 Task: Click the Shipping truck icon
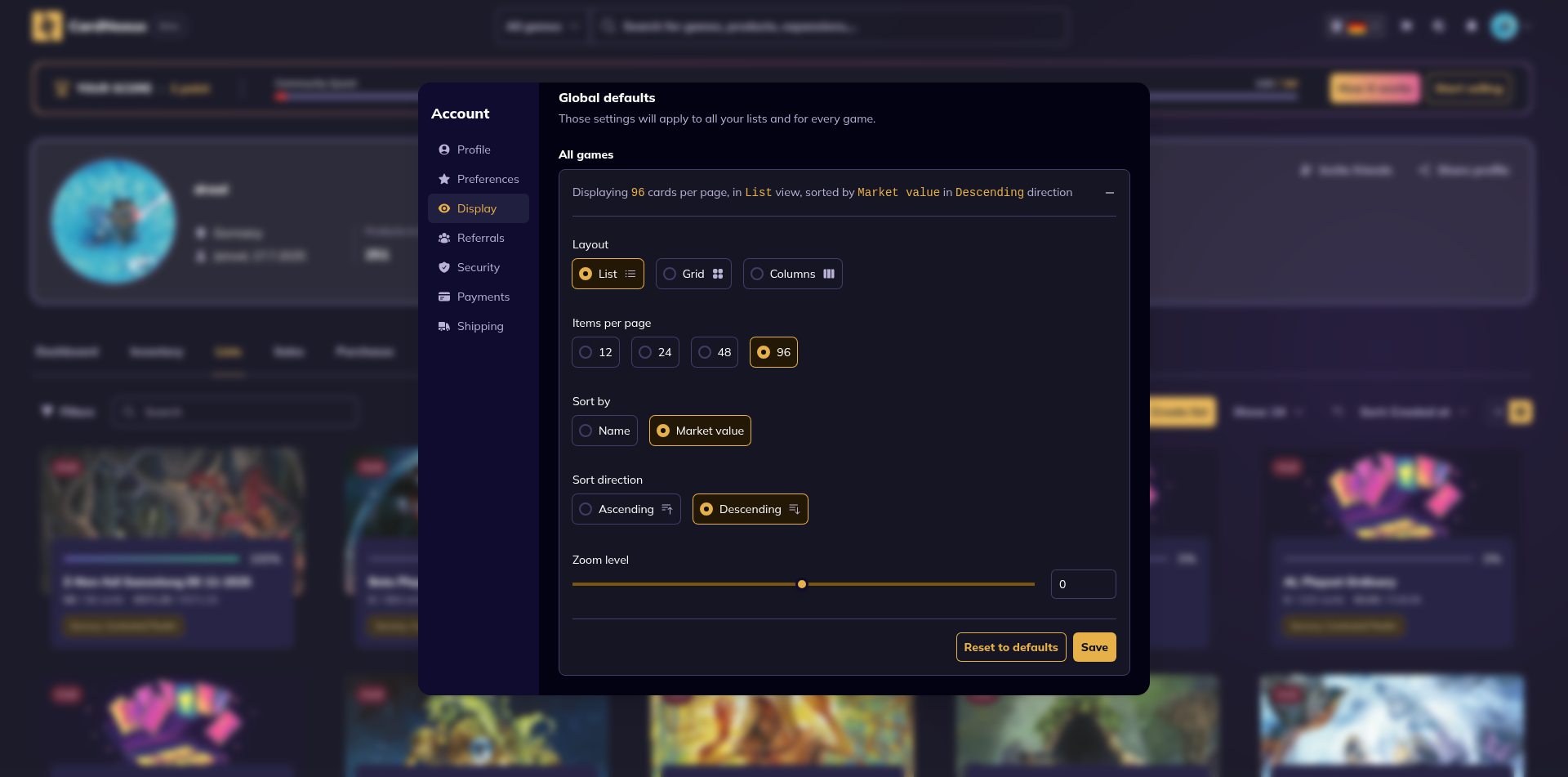(x=444, y=326)
